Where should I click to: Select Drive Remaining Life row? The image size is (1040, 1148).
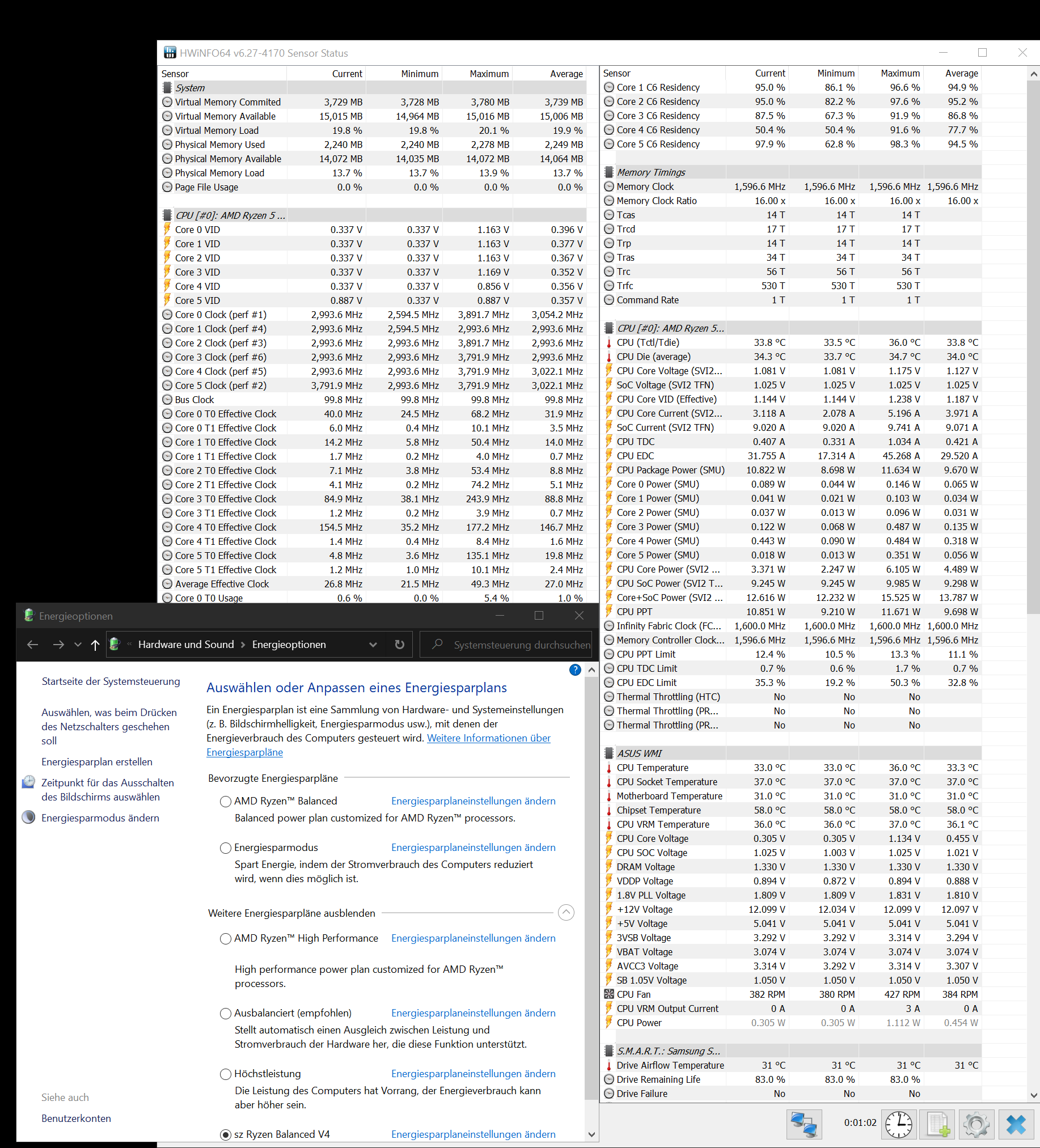792,1079
